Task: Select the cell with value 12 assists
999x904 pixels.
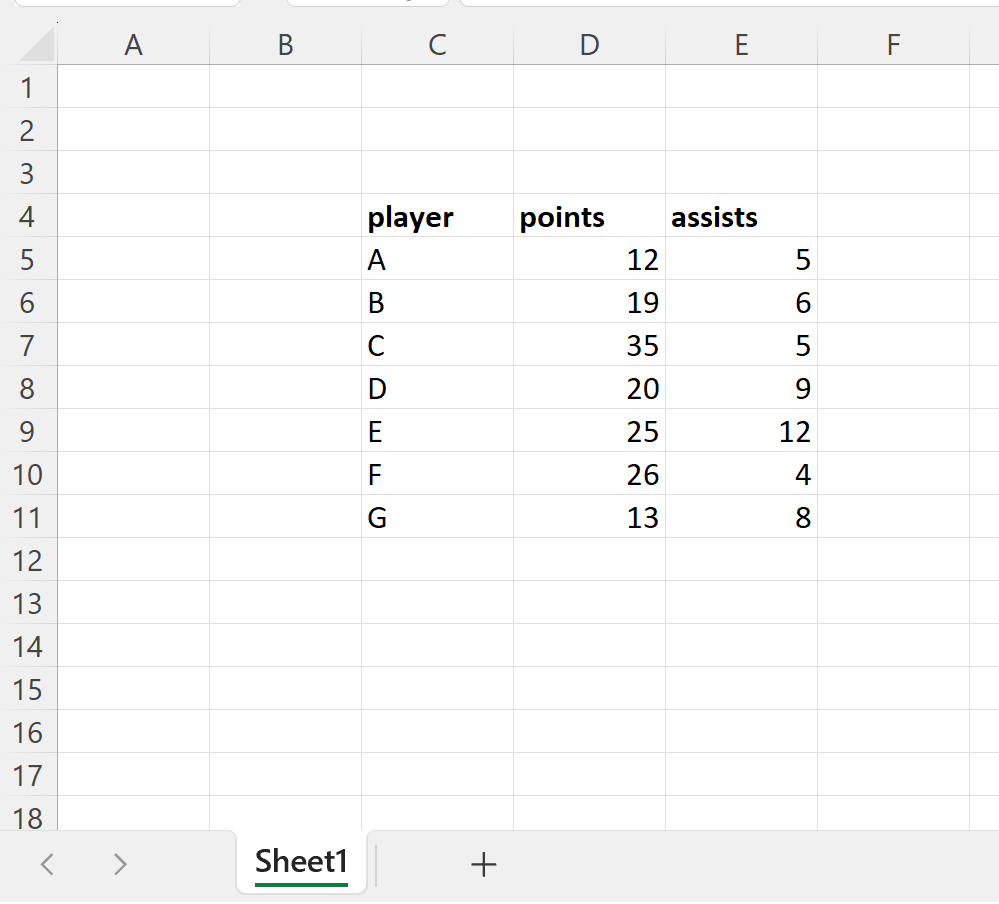Action: coord(741,431)
